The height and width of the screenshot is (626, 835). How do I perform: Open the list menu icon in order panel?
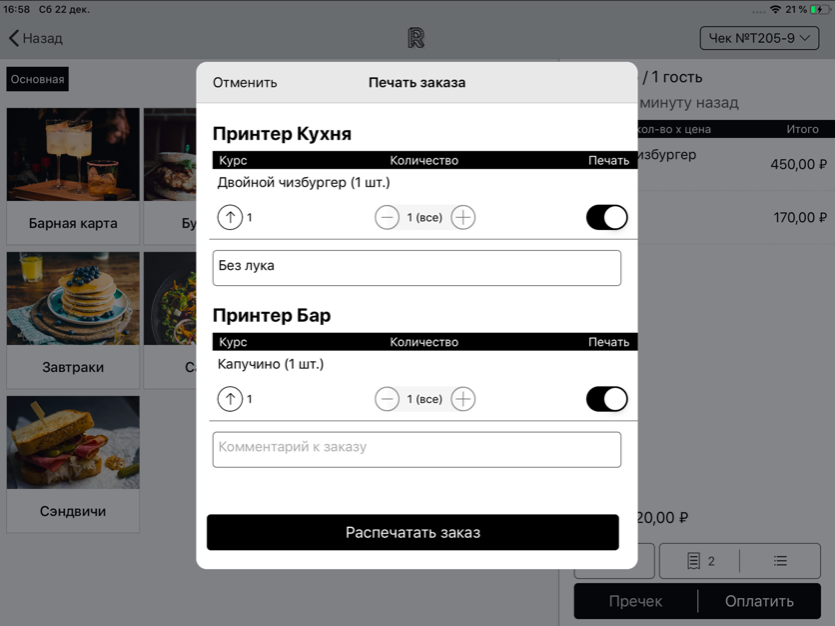780,561
